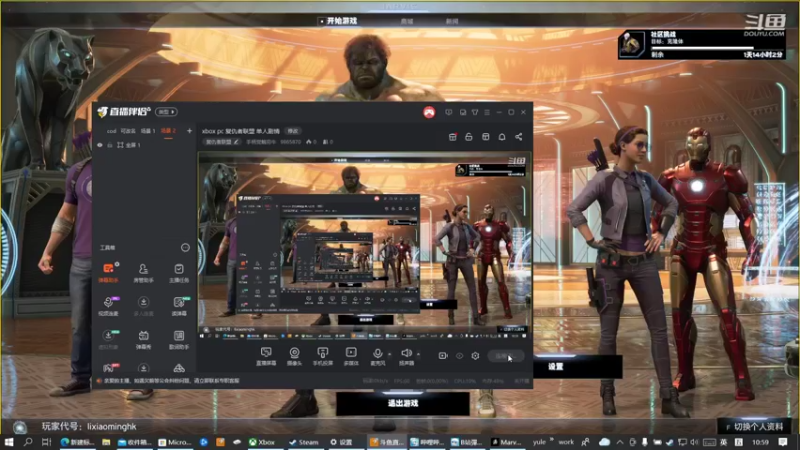Add a 直播屏幕 screen capture source
Image resolution: width=800 pixels, height=450 pixels.
point(266,356)
